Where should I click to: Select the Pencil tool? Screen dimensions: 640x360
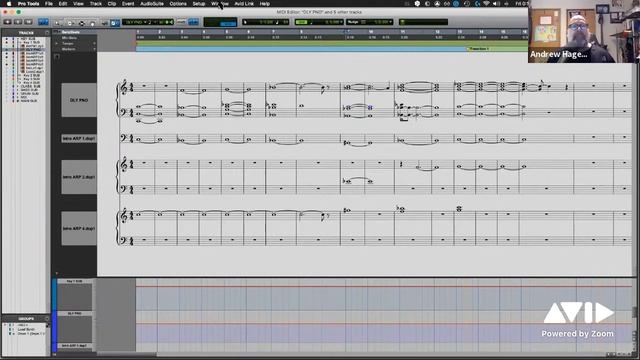[x=105, y=23]
